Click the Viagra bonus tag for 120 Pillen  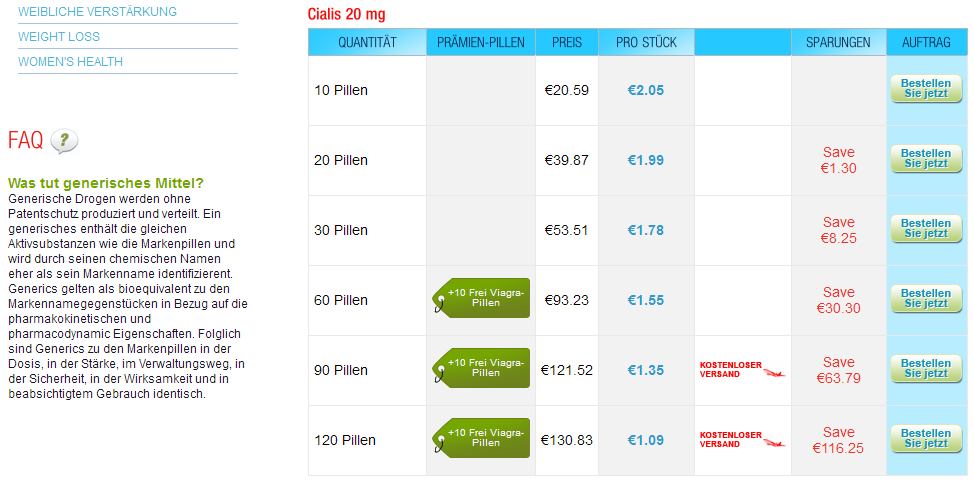(481, 438)
